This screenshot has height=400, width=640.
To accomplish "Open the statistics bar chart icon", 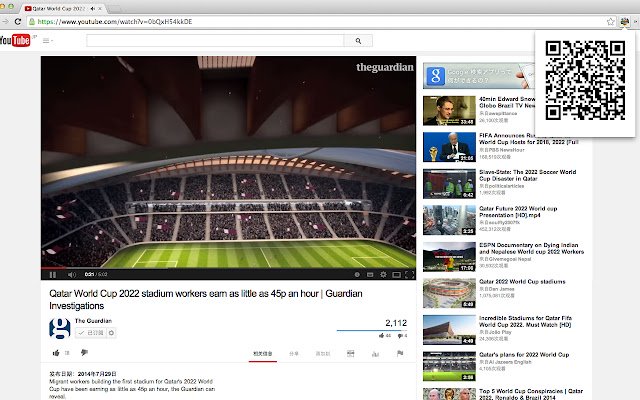I will (x=376, y=354).
